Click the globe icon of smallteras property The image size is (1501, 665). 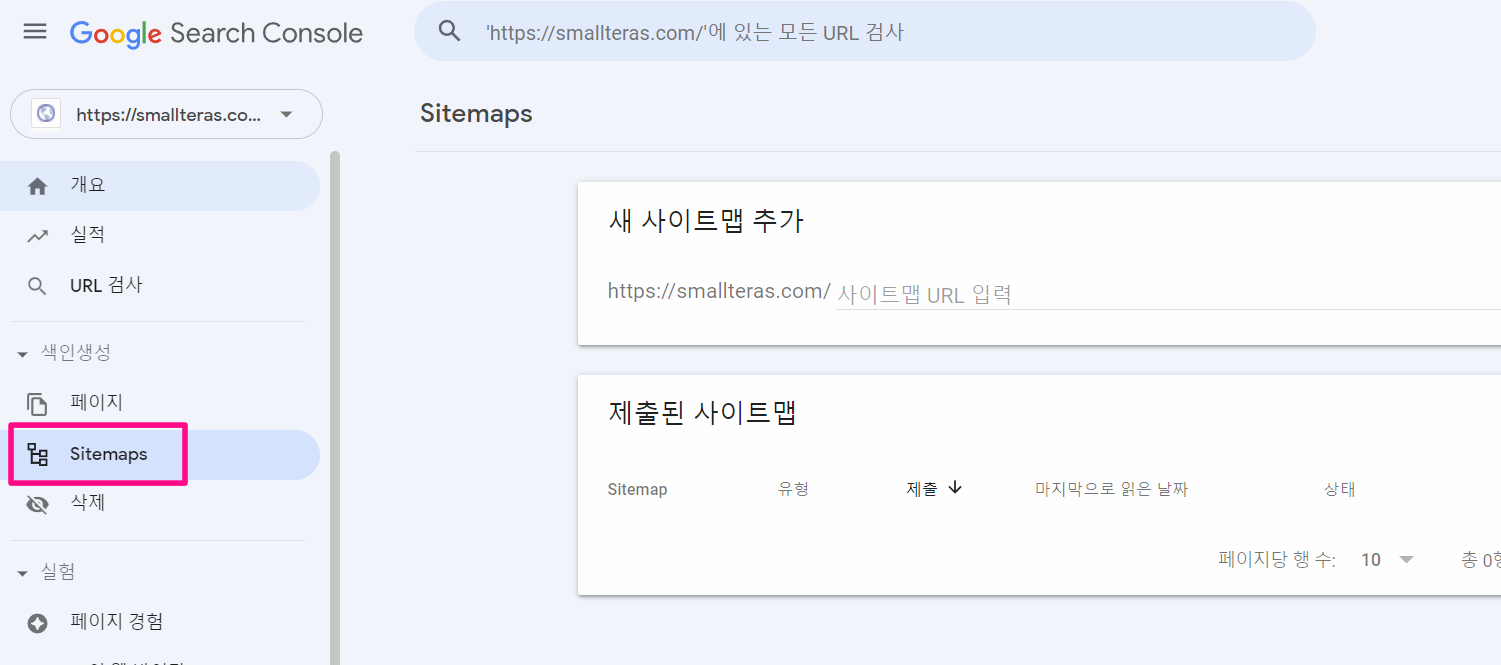pos(46,114)
